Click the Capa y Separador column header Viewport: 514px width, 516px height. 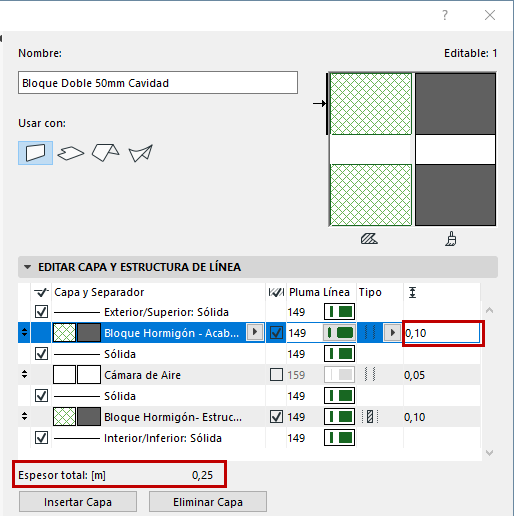(99, 292)
